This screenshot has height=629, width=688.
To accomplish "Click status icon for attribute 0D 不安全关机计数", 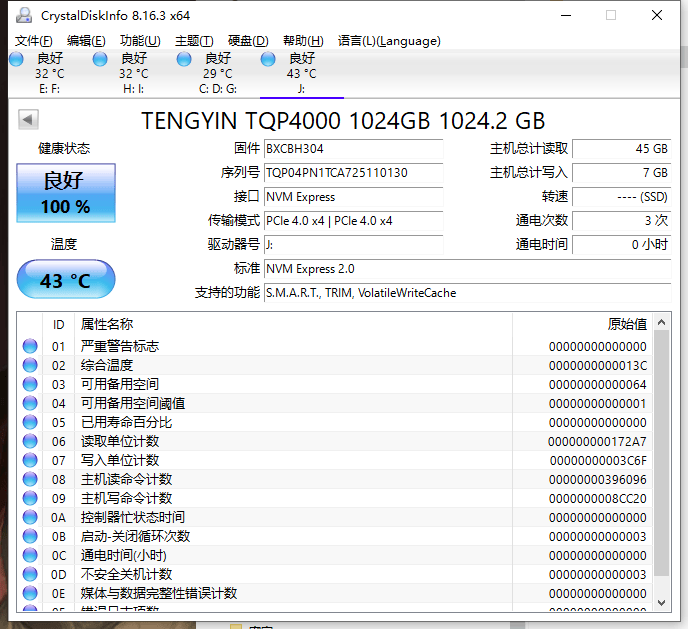I will pyautogui.click(x=30, y=574).
